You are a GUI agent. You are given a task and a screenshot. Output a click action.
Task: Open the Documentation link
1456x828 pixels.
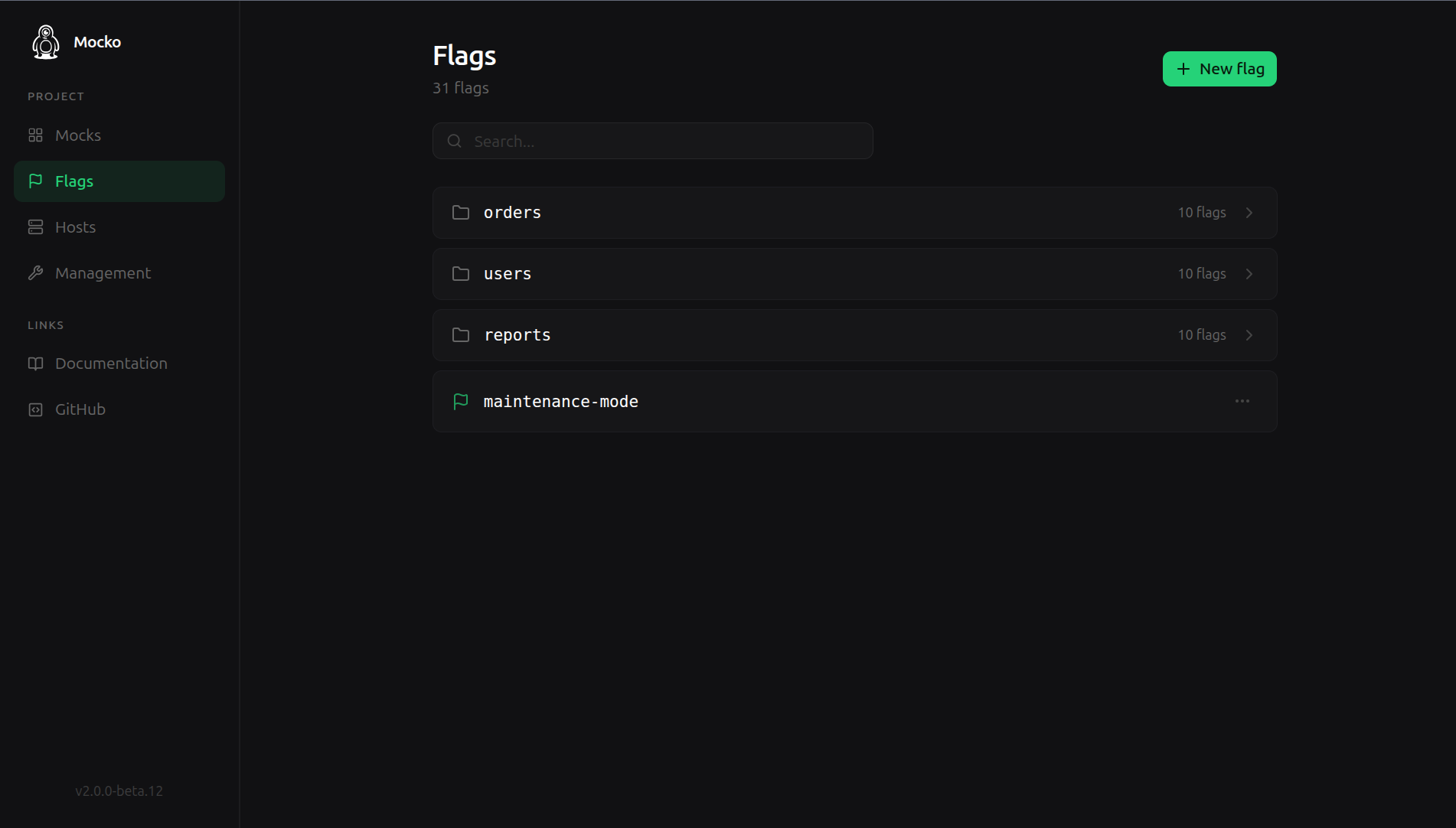pyautogui.click(x=119, y=363)
